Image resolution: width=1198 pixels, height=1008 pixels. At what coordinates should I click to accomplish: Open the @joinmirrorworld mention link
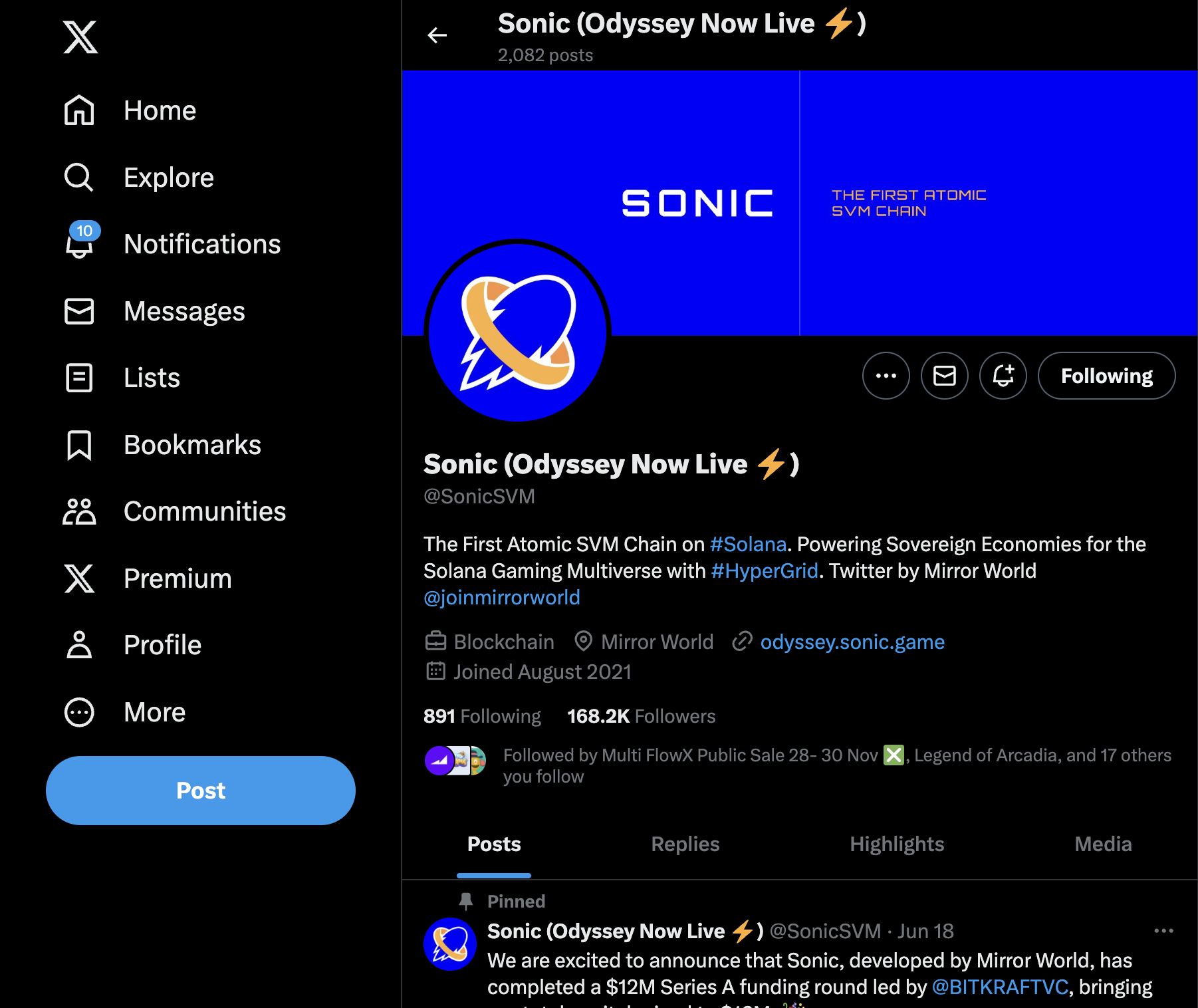502,597
